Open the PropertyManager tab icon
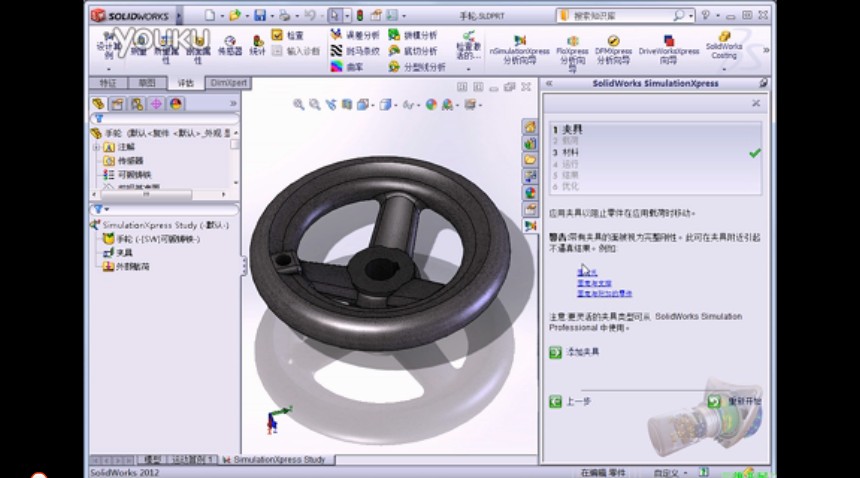This screenshot has height=478, width=860. [x=117, y=104]
